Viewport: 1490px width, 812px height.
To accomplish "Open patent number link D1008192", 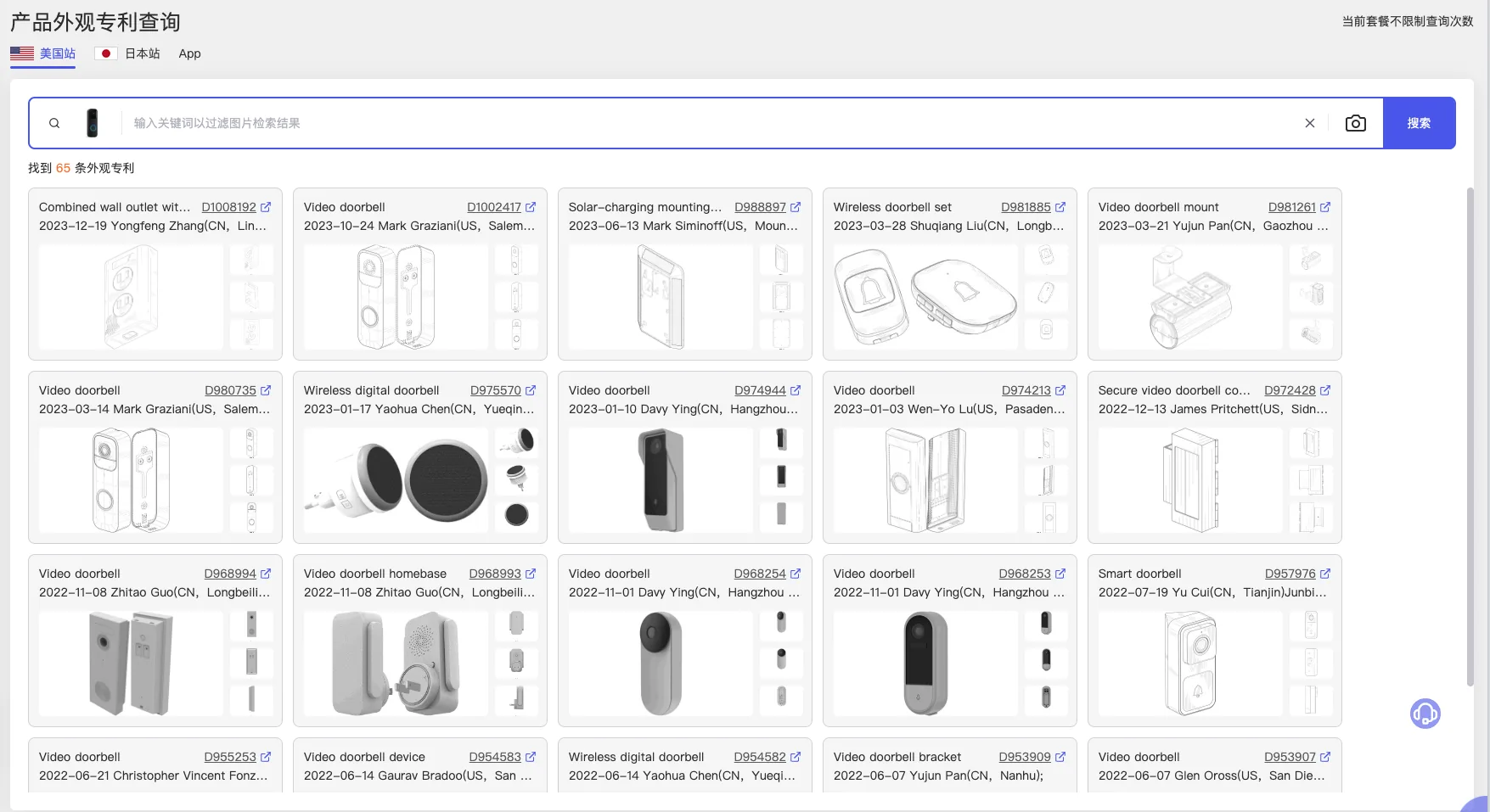I will point(229,207).
